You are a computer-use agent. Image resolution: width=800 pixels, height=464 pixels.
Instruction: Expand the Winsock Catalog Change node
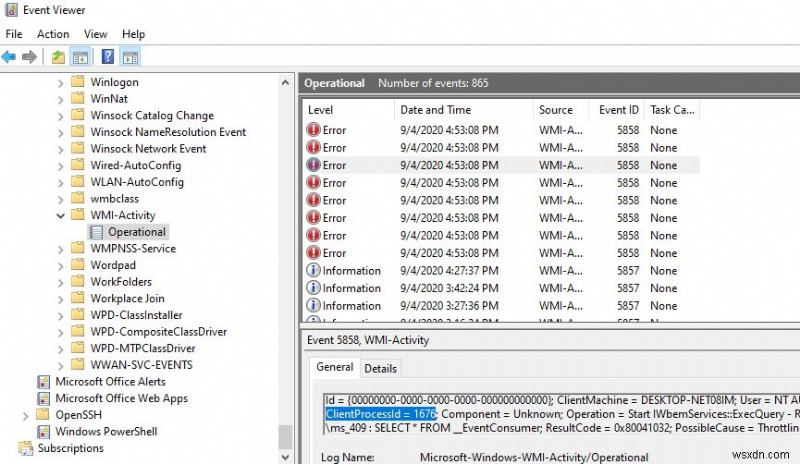point(61,116)
